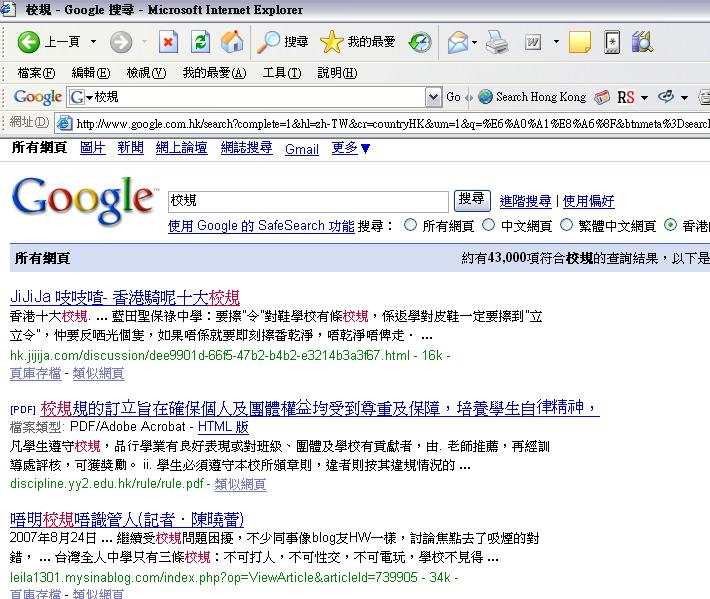
Task: Open the JiJiJa 香港騎呢十大校規 result
Action: [x=125, y=297]
